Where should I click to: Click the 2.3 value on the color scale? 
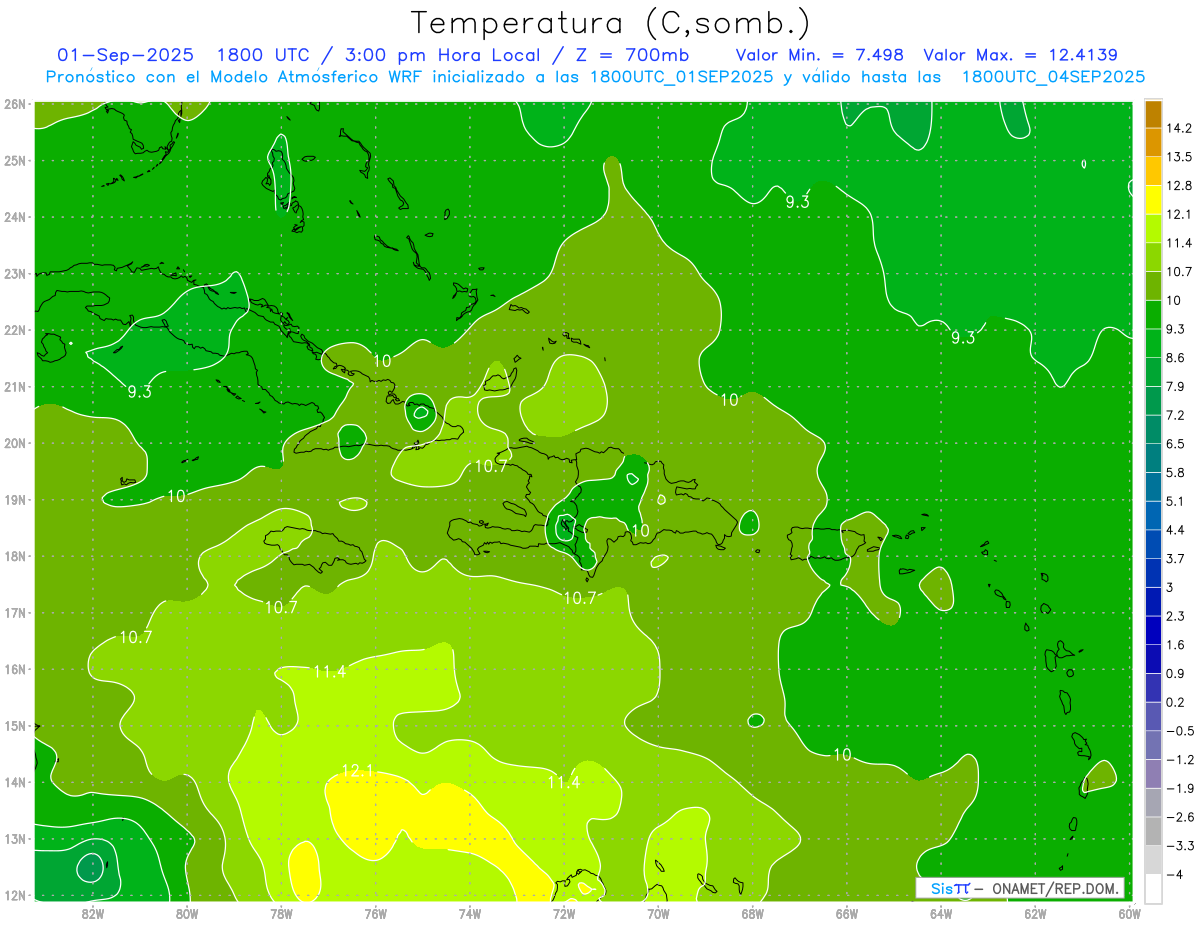(x=1176, y=616)
